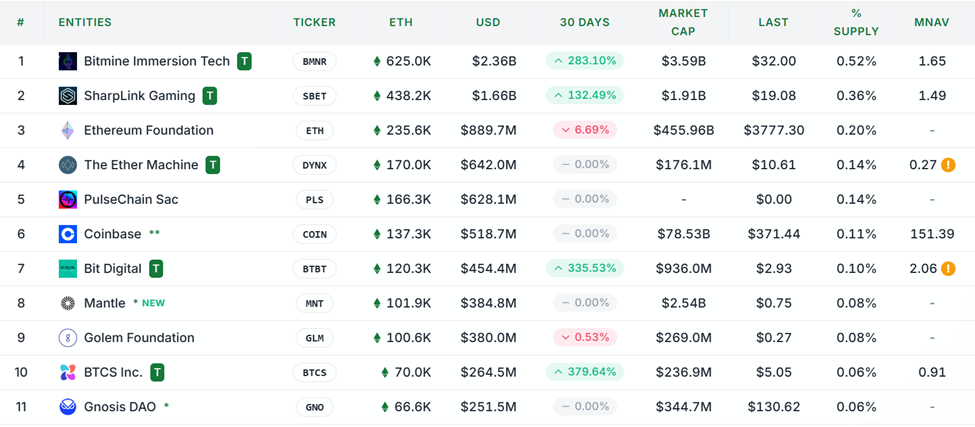Click the red 6.69% change pill
The width and height of the screenshot is (975, 427).
(x=585, y=130)
